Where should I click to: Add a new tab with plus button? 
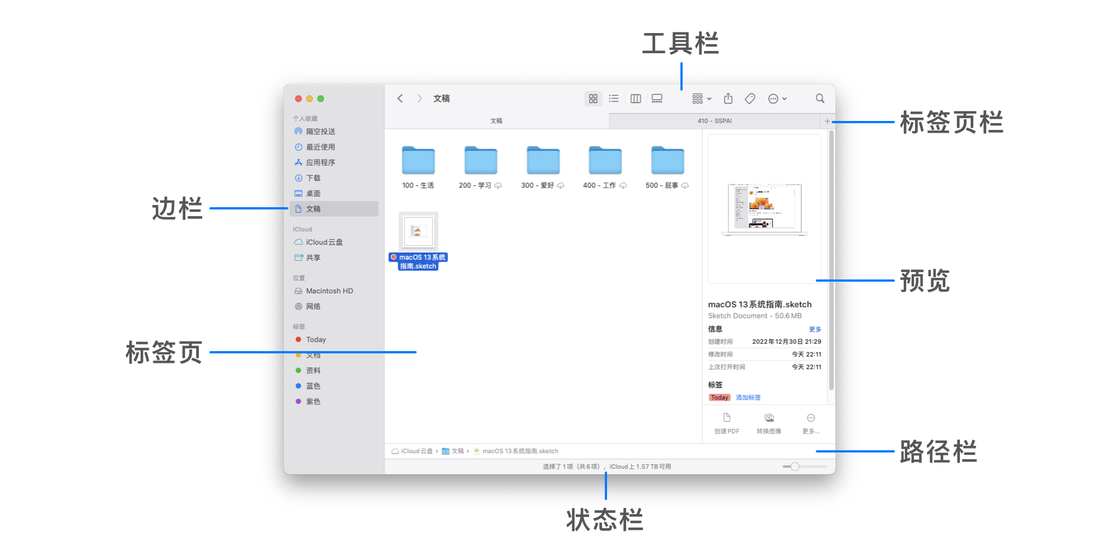coord(827,121)
